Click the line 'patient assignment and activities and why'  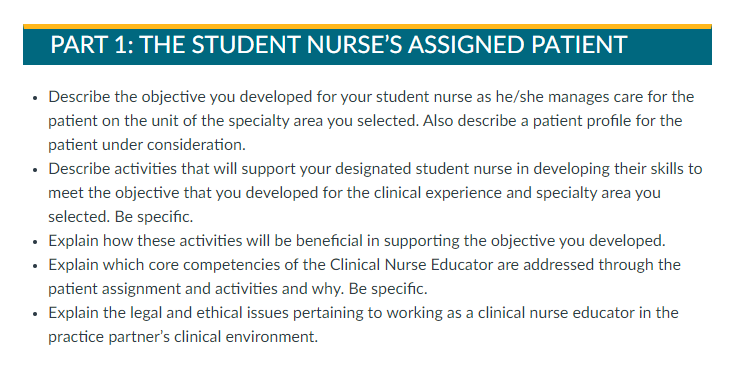[x=238, y=289]
